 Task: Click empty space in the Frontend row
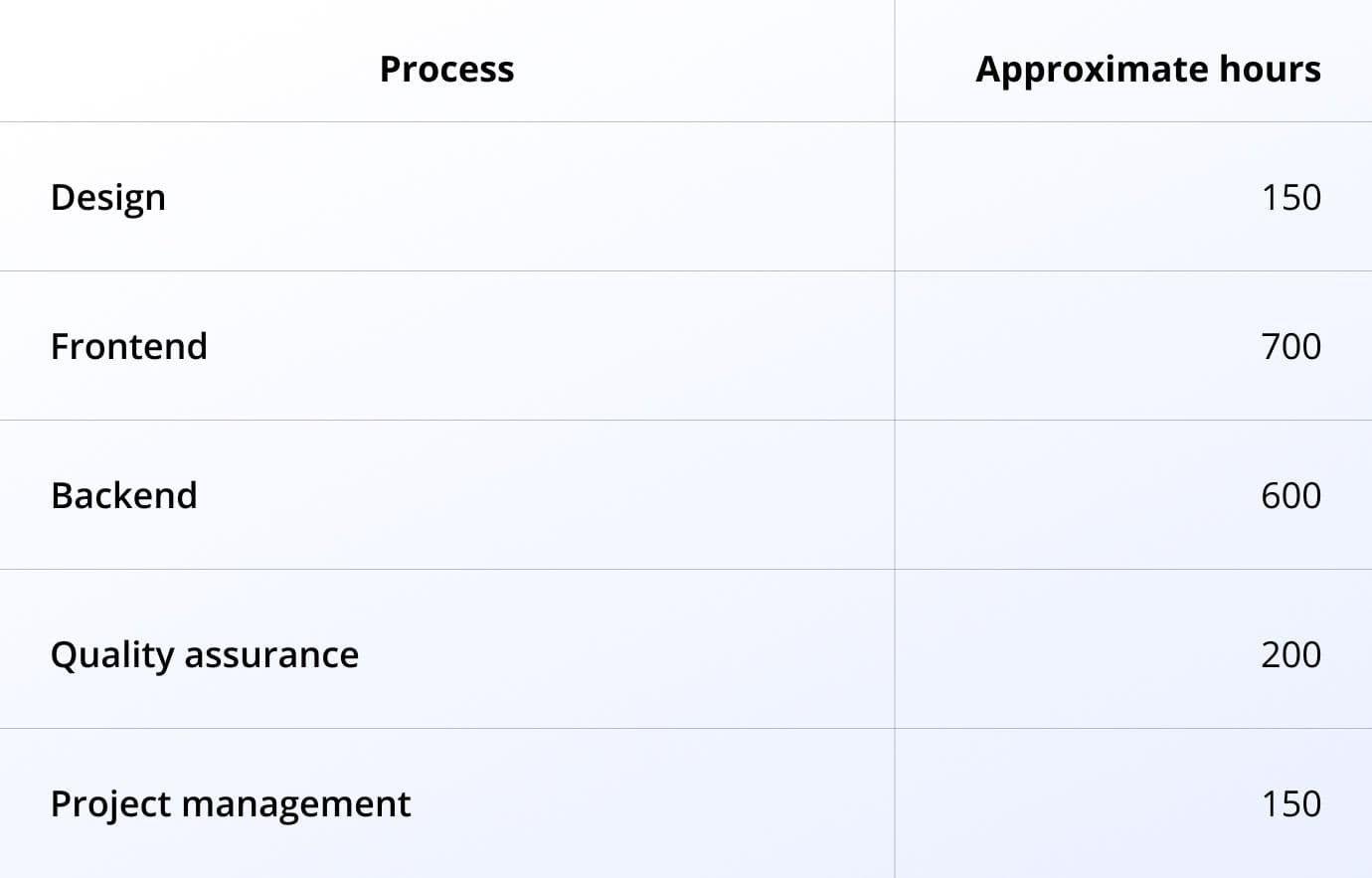point(547,346)
